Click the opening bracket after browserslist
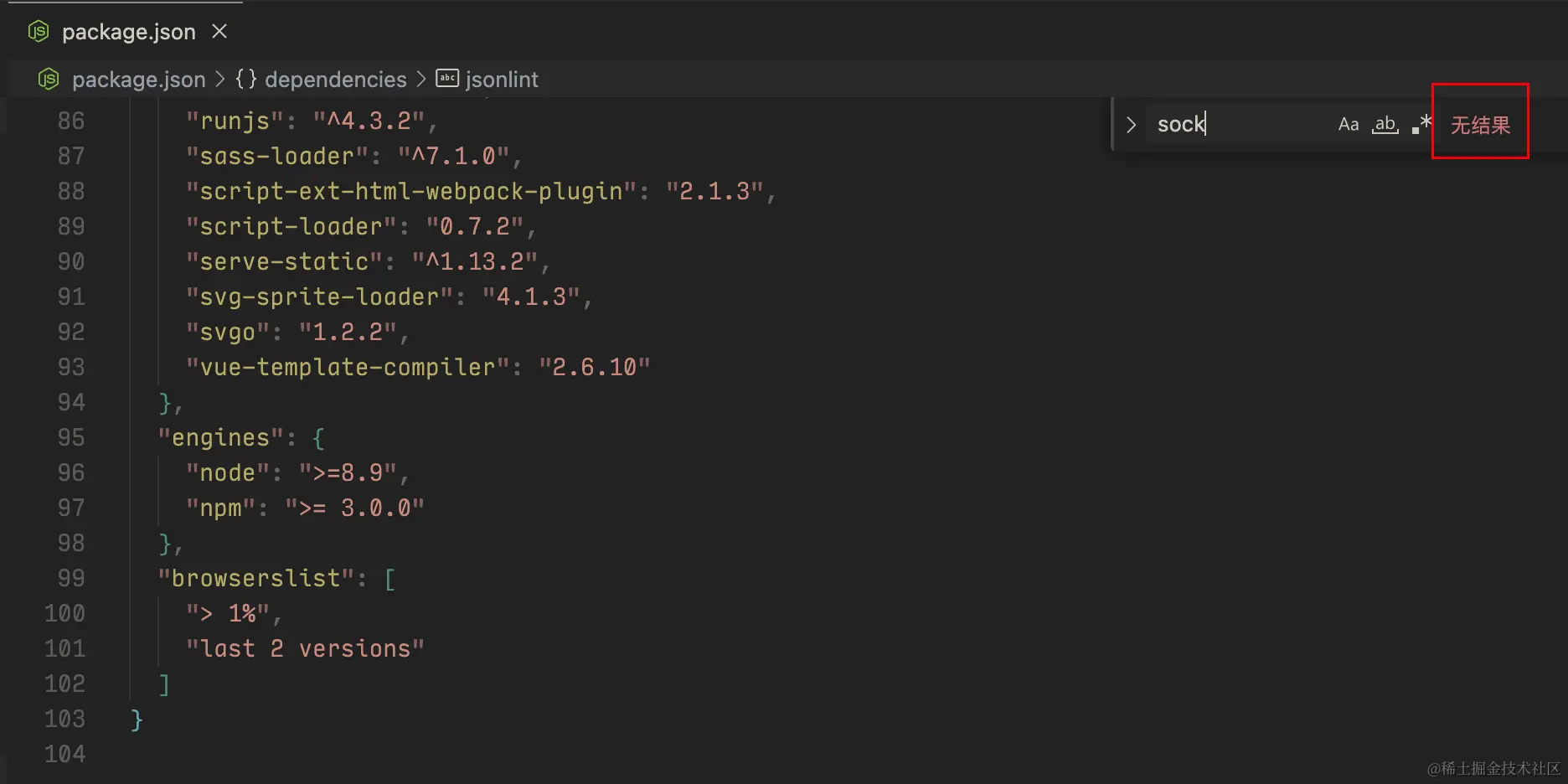The image size is (1568, 784). coord(389,579)
